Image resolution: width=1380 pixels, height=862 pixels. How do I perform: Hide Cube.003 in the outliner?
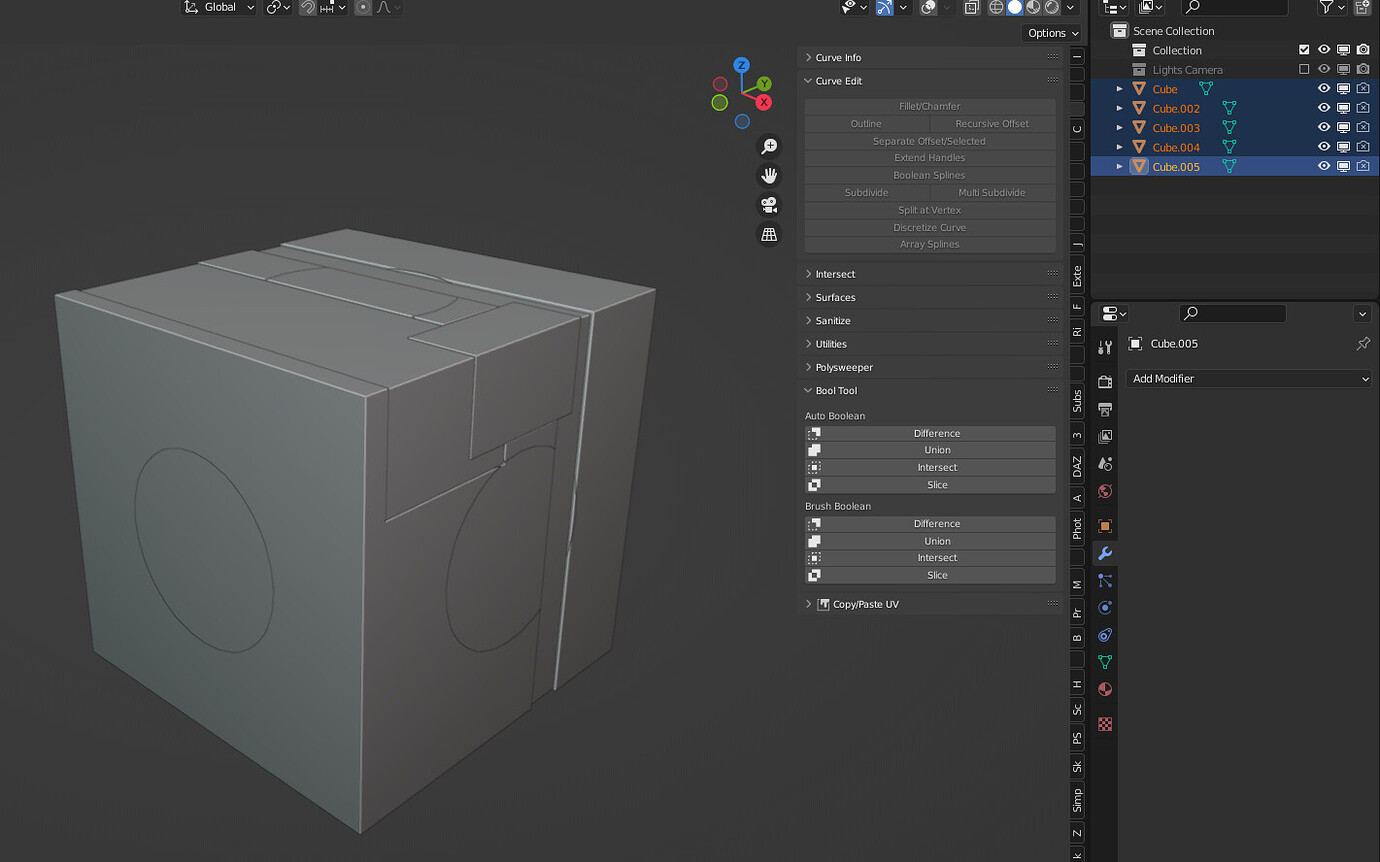coord(1323,127)
